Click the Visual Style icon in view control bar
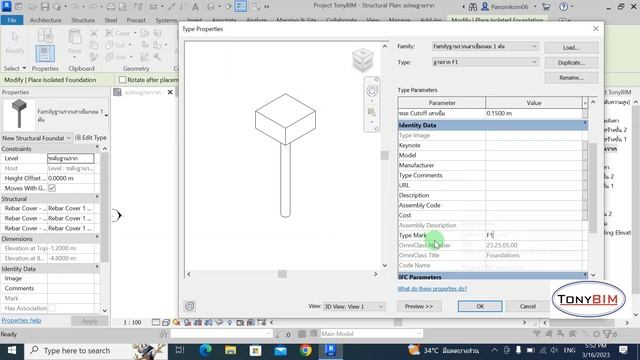Viewport: 640px width, 360px height. click(x=166, y=322)
